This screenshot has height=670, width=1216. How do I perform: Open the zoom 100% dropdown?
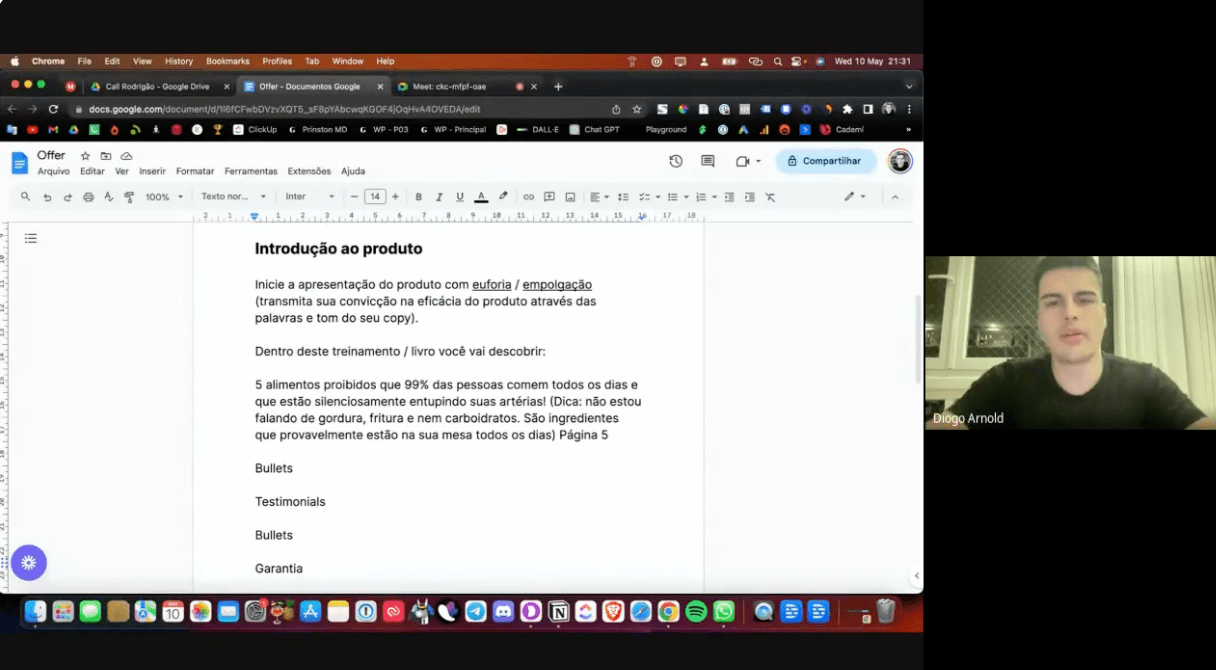[x=165, y=197]
